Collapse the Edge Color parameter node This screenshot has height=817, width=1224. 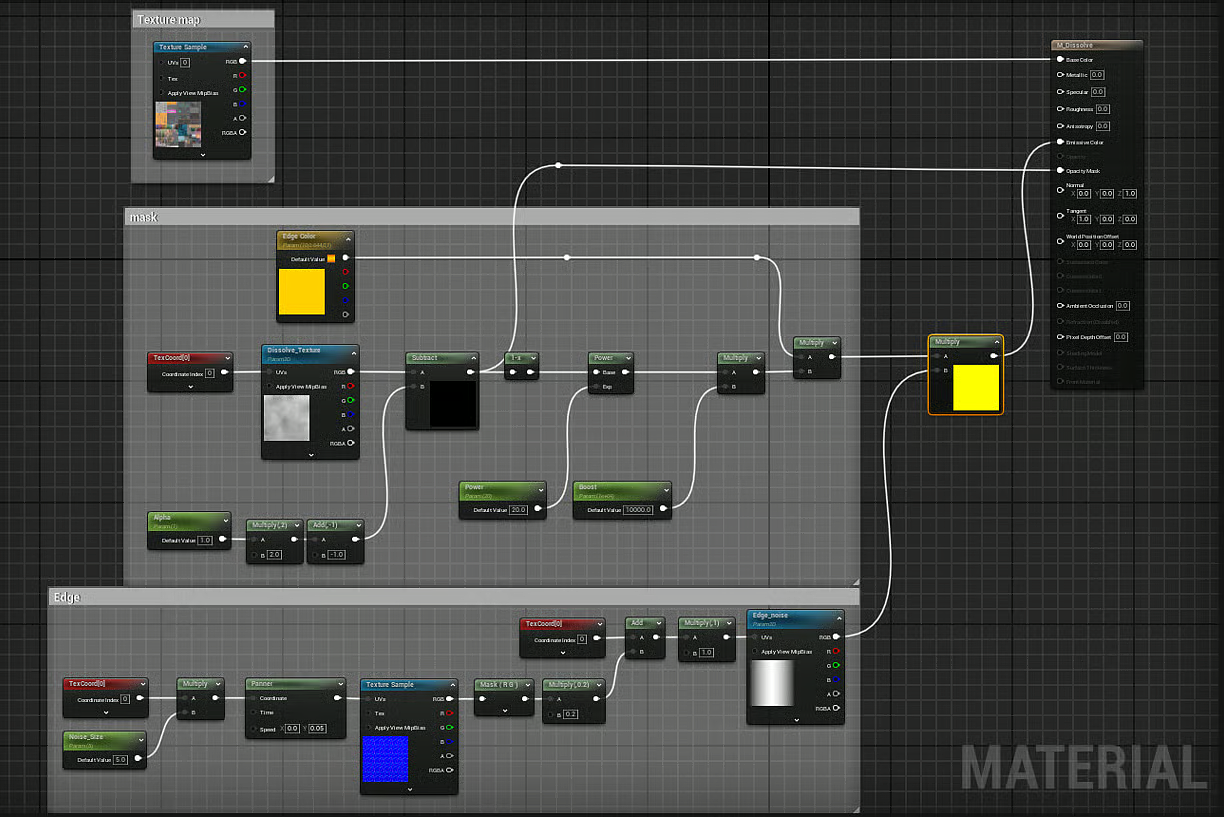[x=347, y=238]
